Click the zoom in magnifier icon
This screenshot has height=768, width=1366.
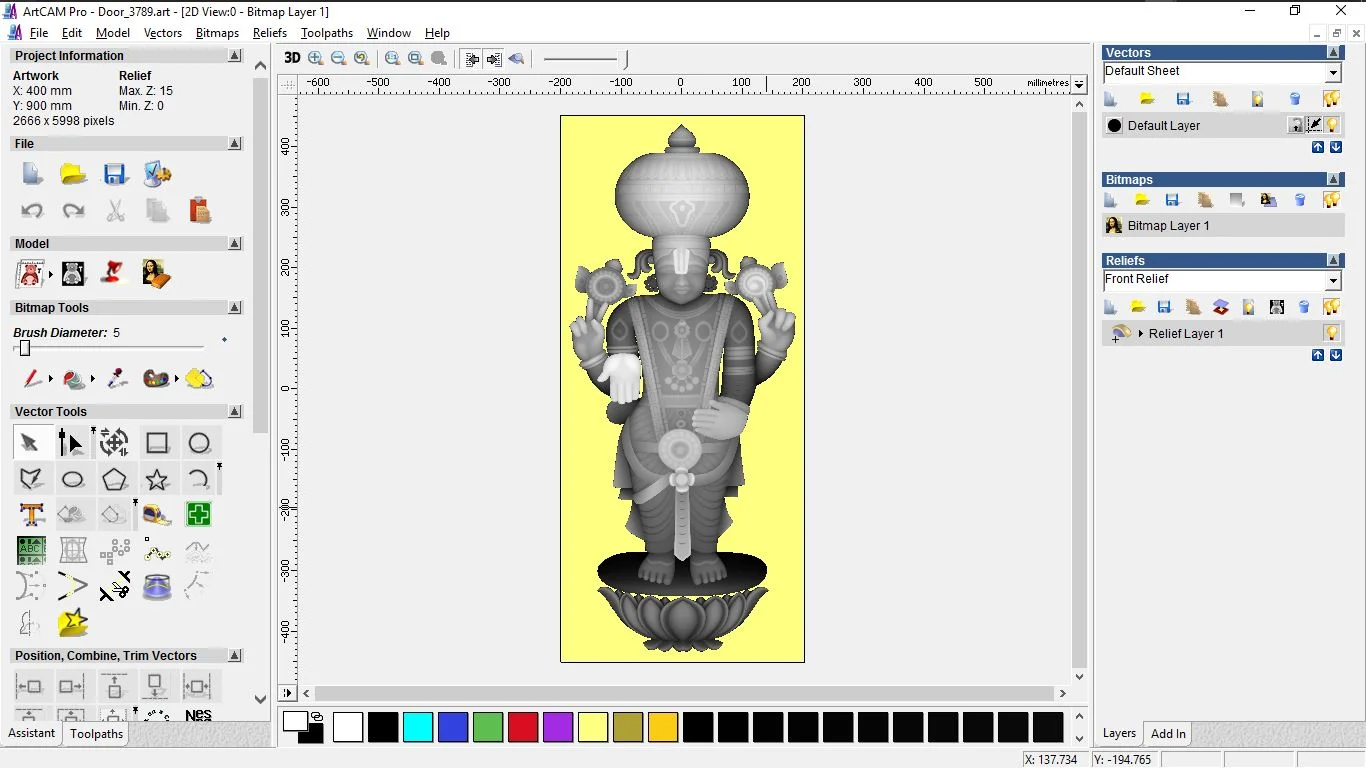316,58
